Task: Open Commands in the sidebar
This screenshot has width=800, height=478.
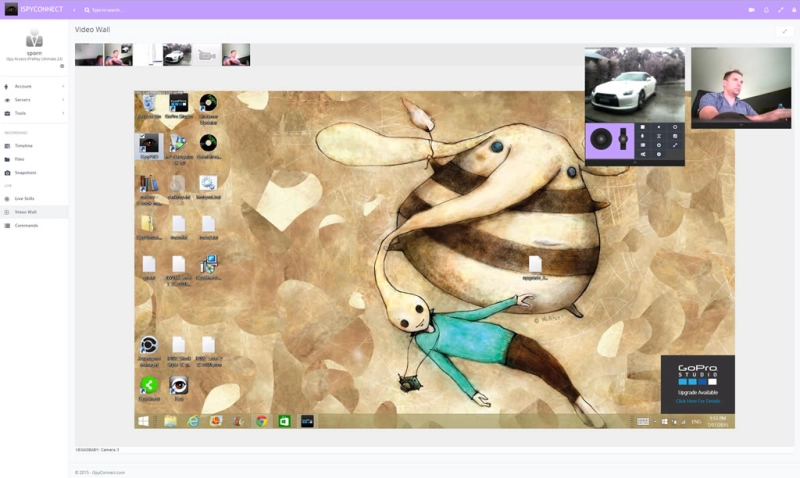Action: point(34,225)
